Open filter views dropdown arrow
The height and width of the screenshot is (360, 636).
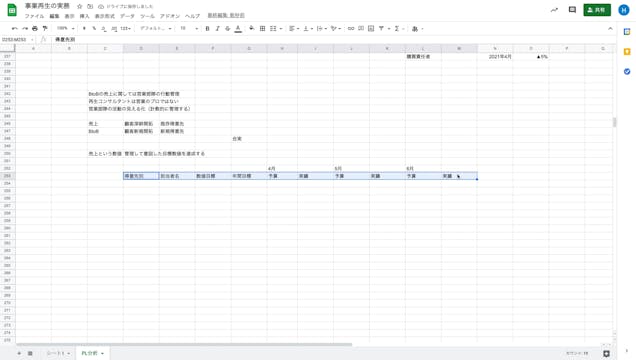(x=389, y=29)
